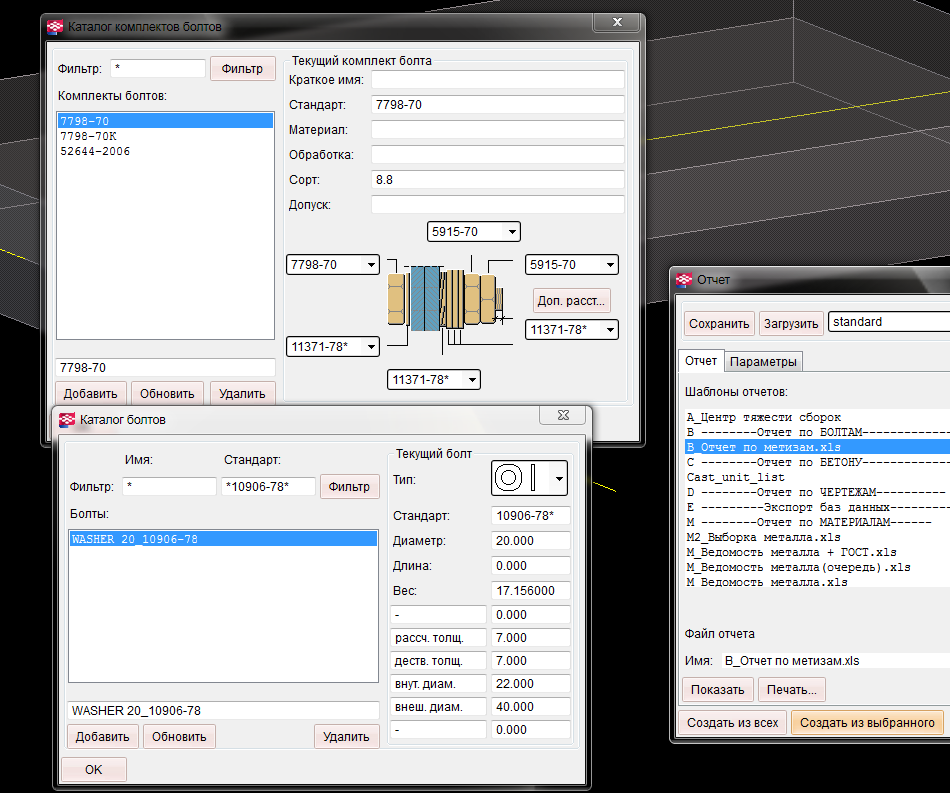
Task: Switch to the Параметры tab
Action: [763, 361]
